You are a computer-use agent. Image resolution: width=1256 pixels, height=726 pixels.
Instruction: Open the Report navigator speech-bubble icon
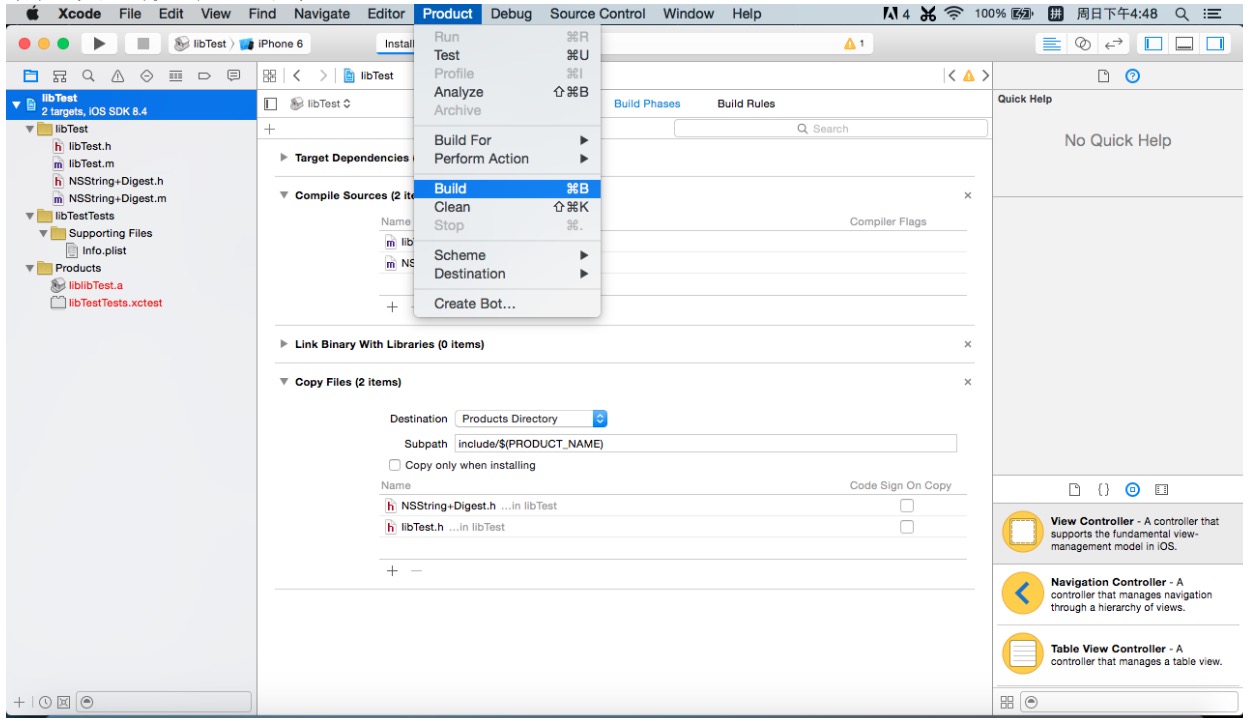tap(234, 75)
